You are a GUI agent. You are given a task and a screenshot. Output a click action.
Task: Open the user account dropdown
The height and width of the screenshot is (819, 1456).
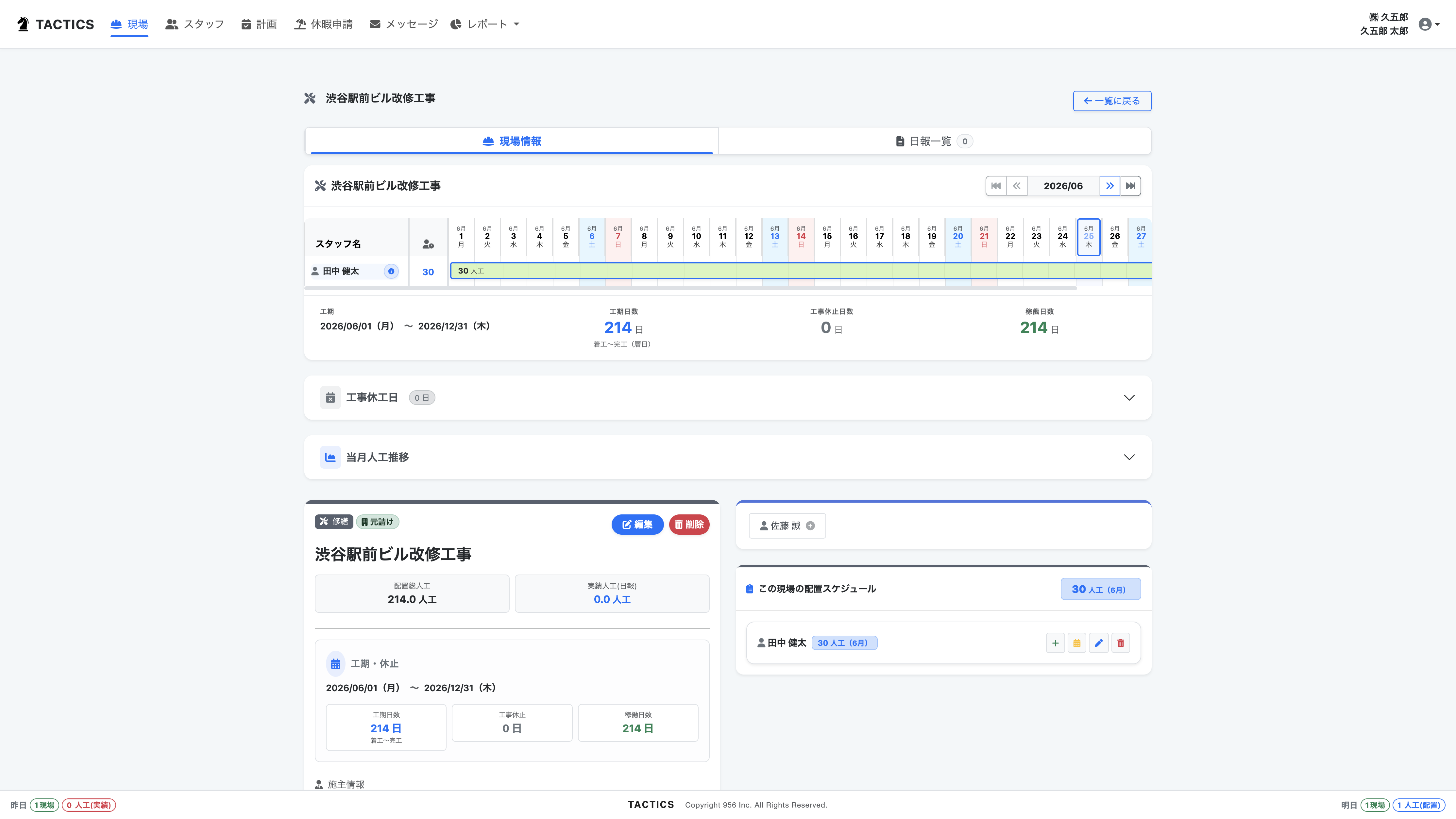(1429, 24)
